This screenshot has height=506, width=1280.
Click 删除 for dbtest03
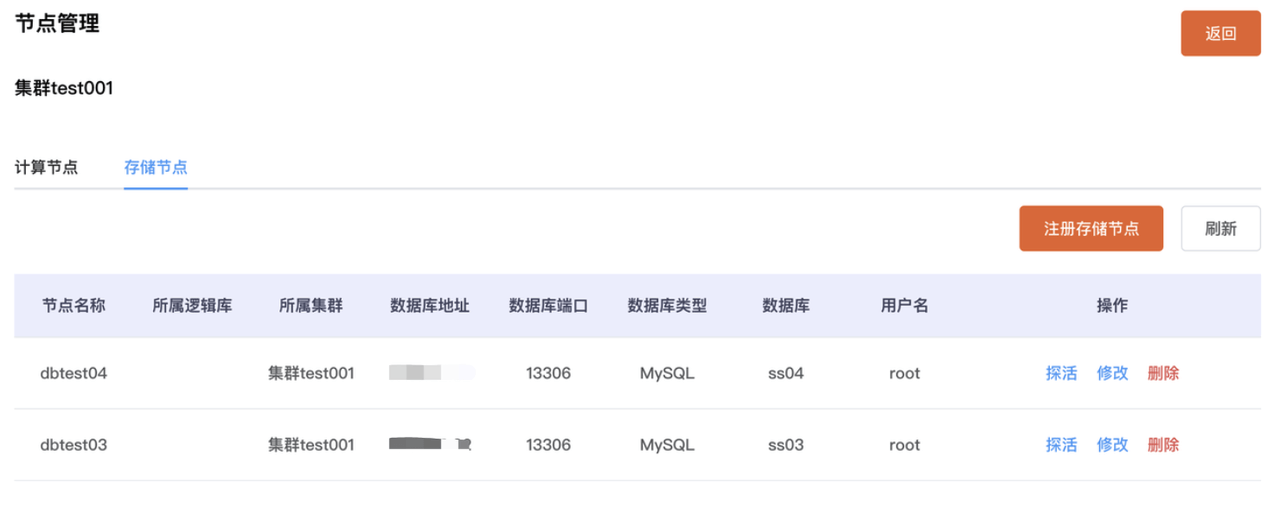[x=1163, y=445]
